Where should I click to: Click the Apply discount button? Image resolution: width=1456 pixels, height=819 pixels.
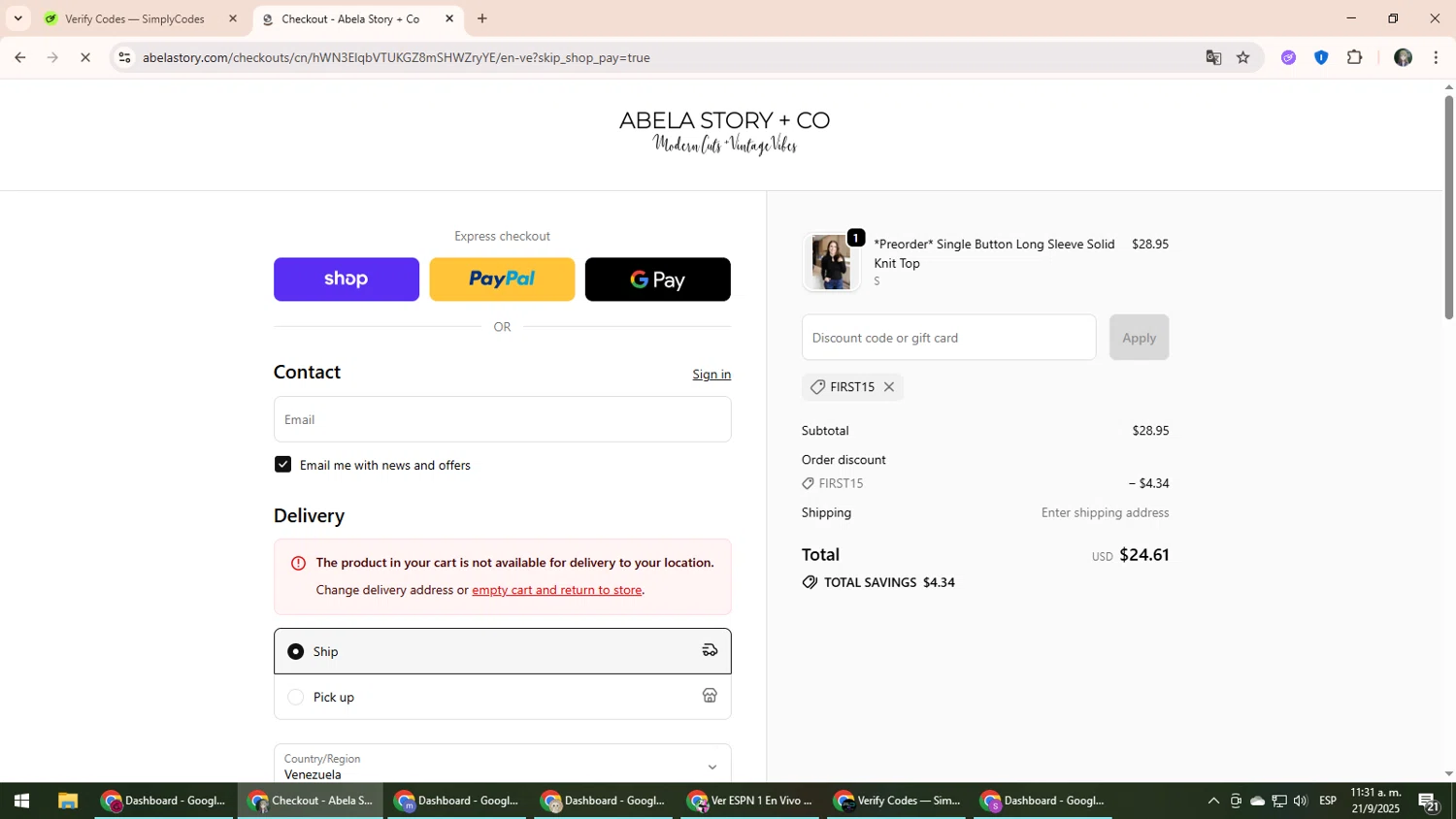tap(1139, 338)
